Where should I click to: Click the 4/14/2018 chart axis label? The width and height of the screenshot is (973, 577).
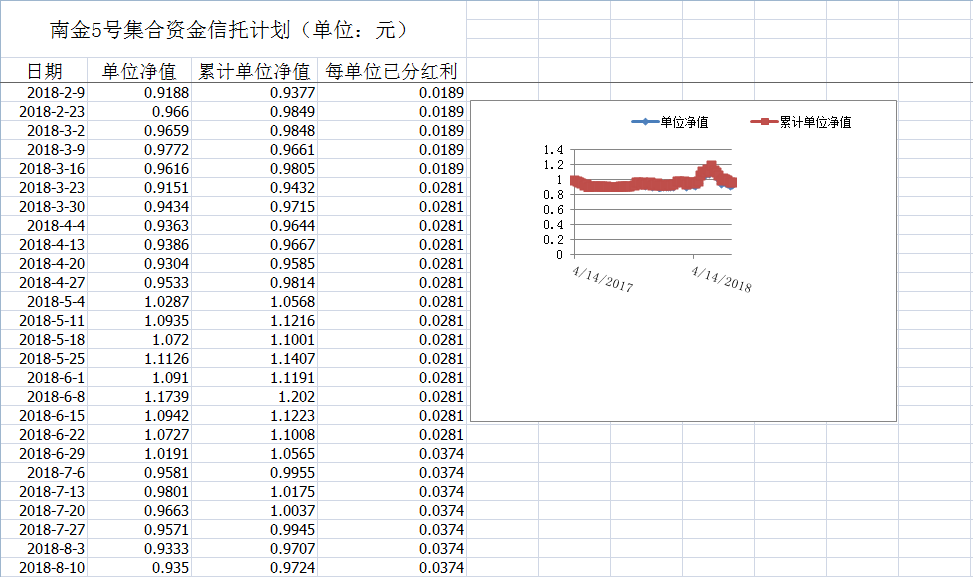tap(721, 279)
